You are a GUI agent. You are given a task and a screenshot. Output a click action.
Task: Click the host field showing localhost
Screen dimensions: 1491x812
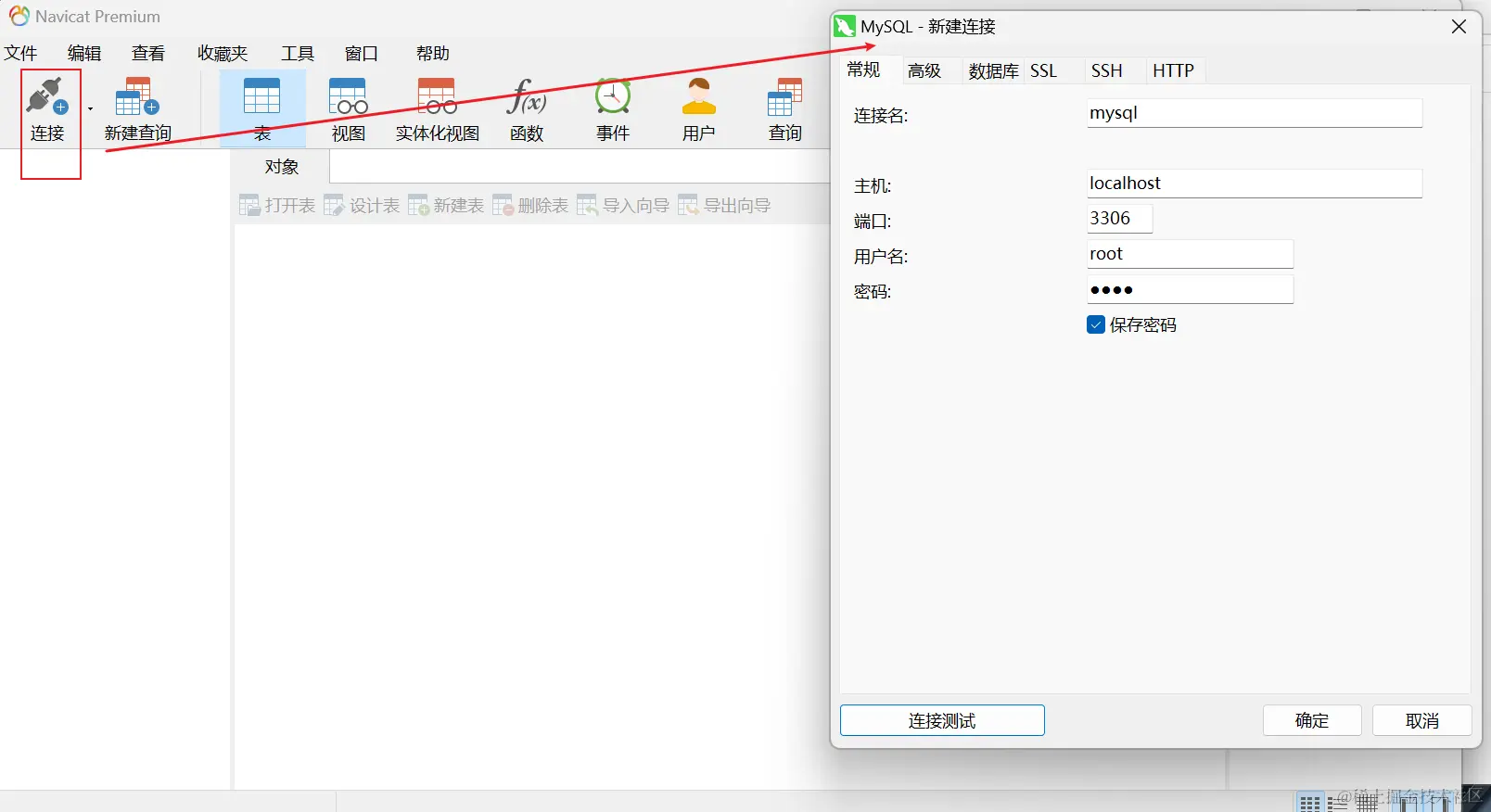(1255, 184)
